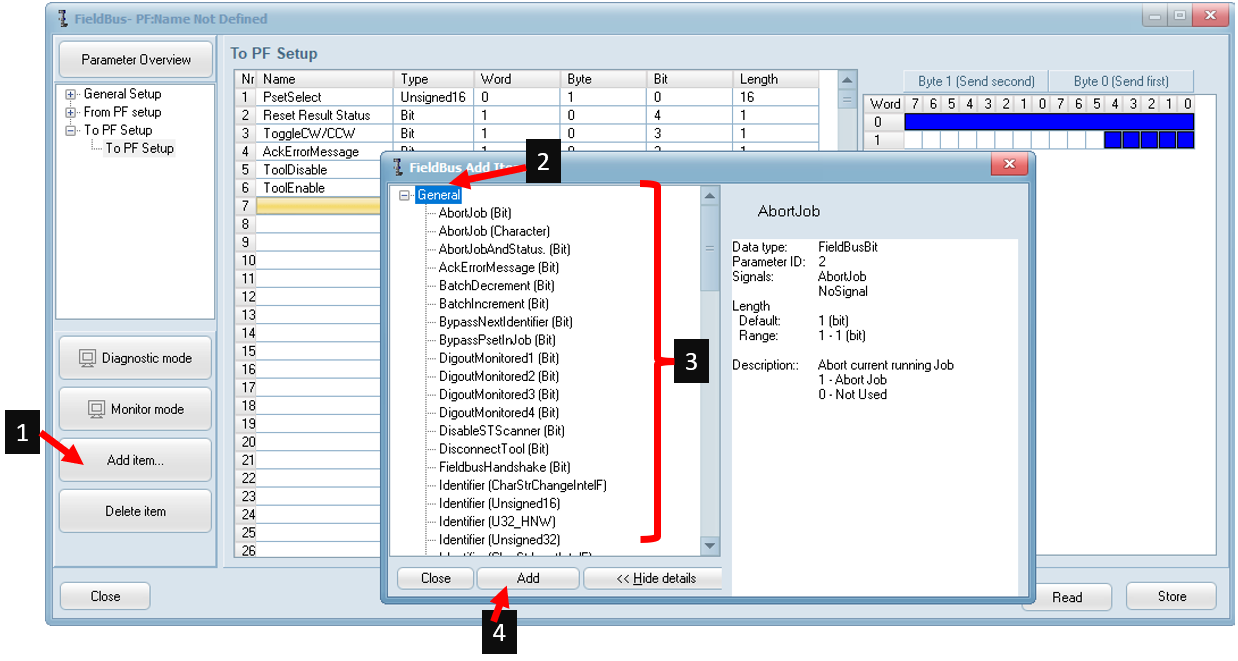Click the highlighted empty Name cell in row 7
This screenshot has width=1238, height=661.
(319, 206)
